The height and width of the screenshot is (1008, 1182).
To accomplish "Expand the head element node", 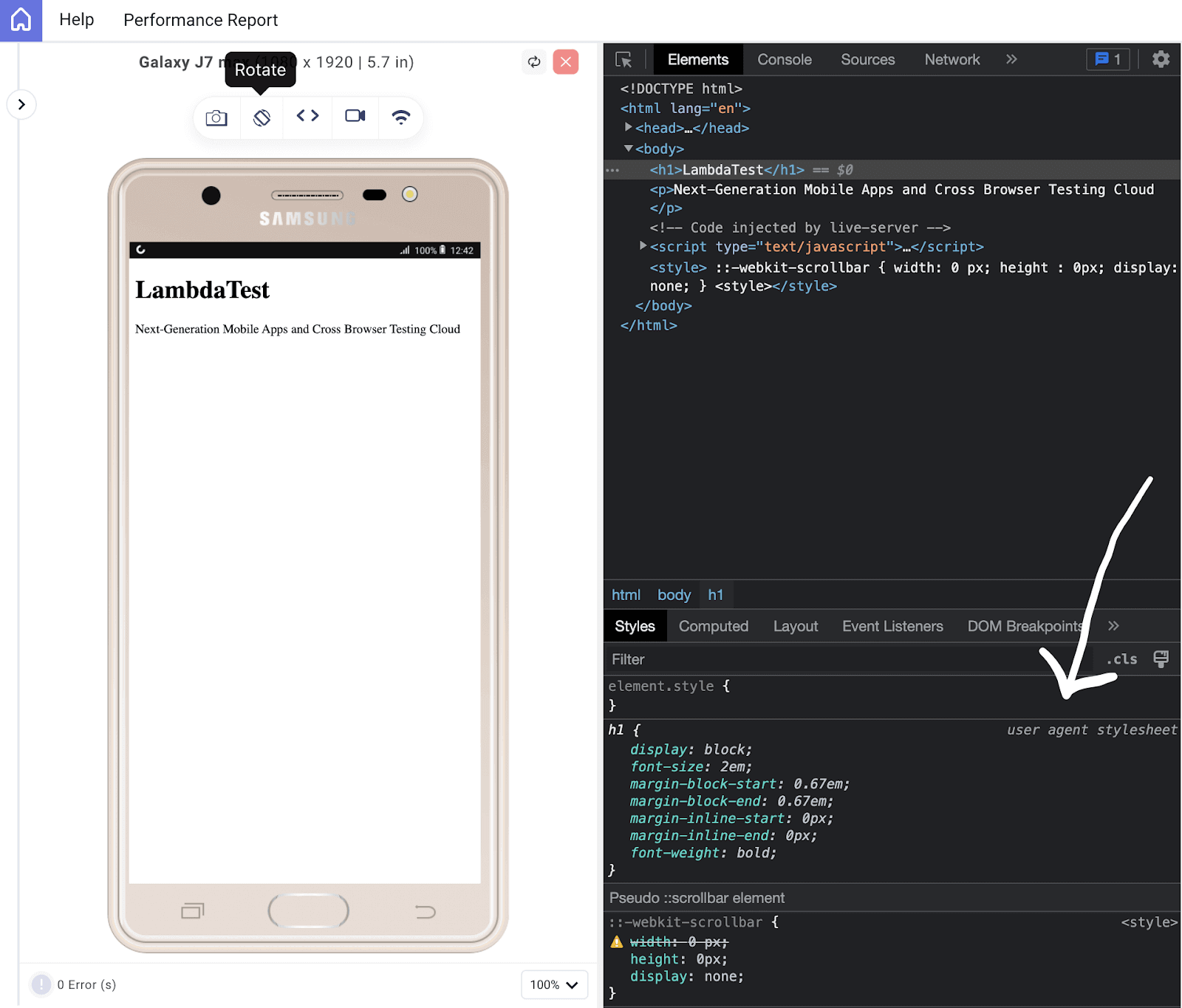I will click(628, 128).
